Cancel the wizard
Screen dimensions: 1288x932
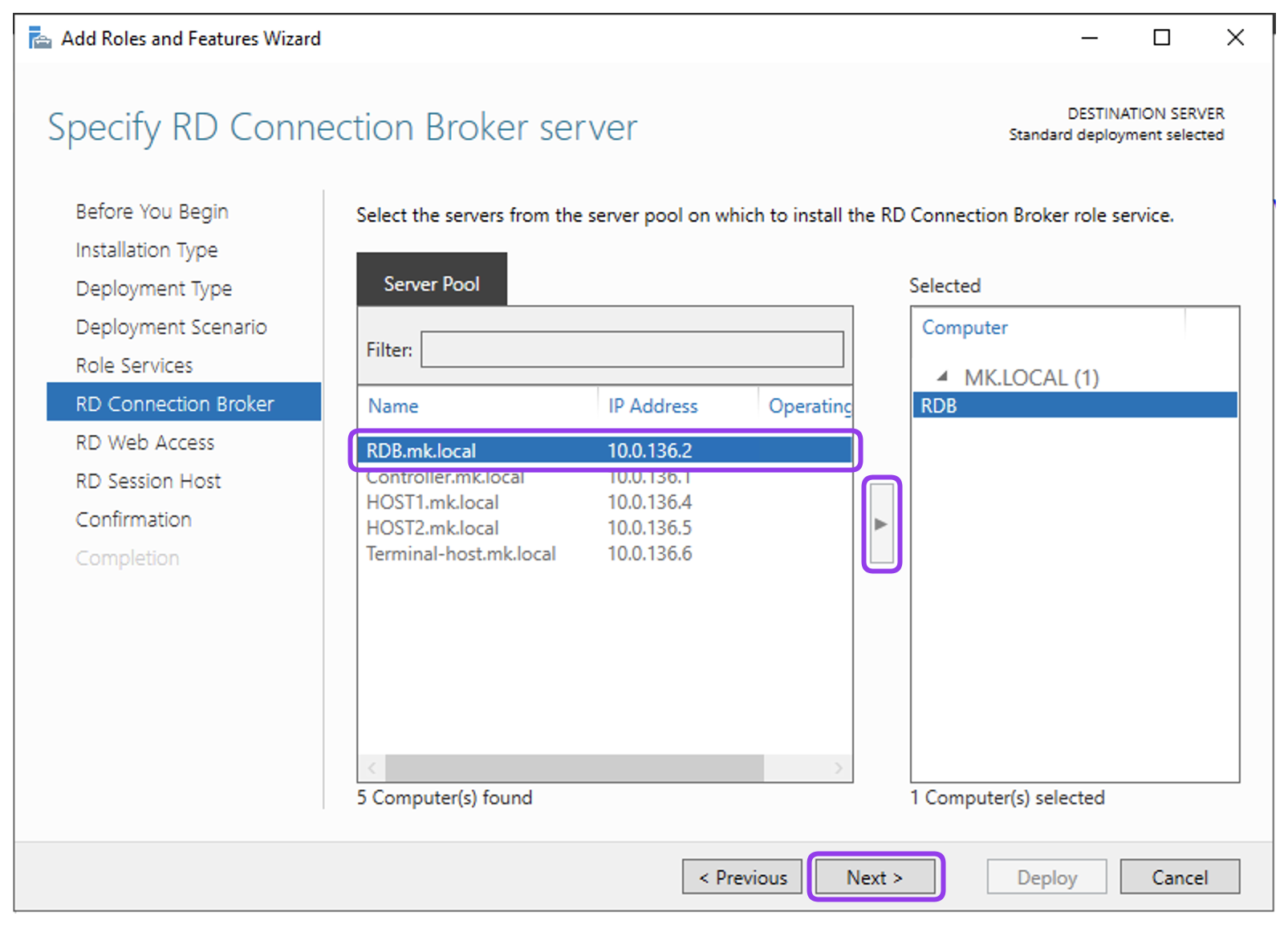pyautogui.click(x=1180, y=877)
